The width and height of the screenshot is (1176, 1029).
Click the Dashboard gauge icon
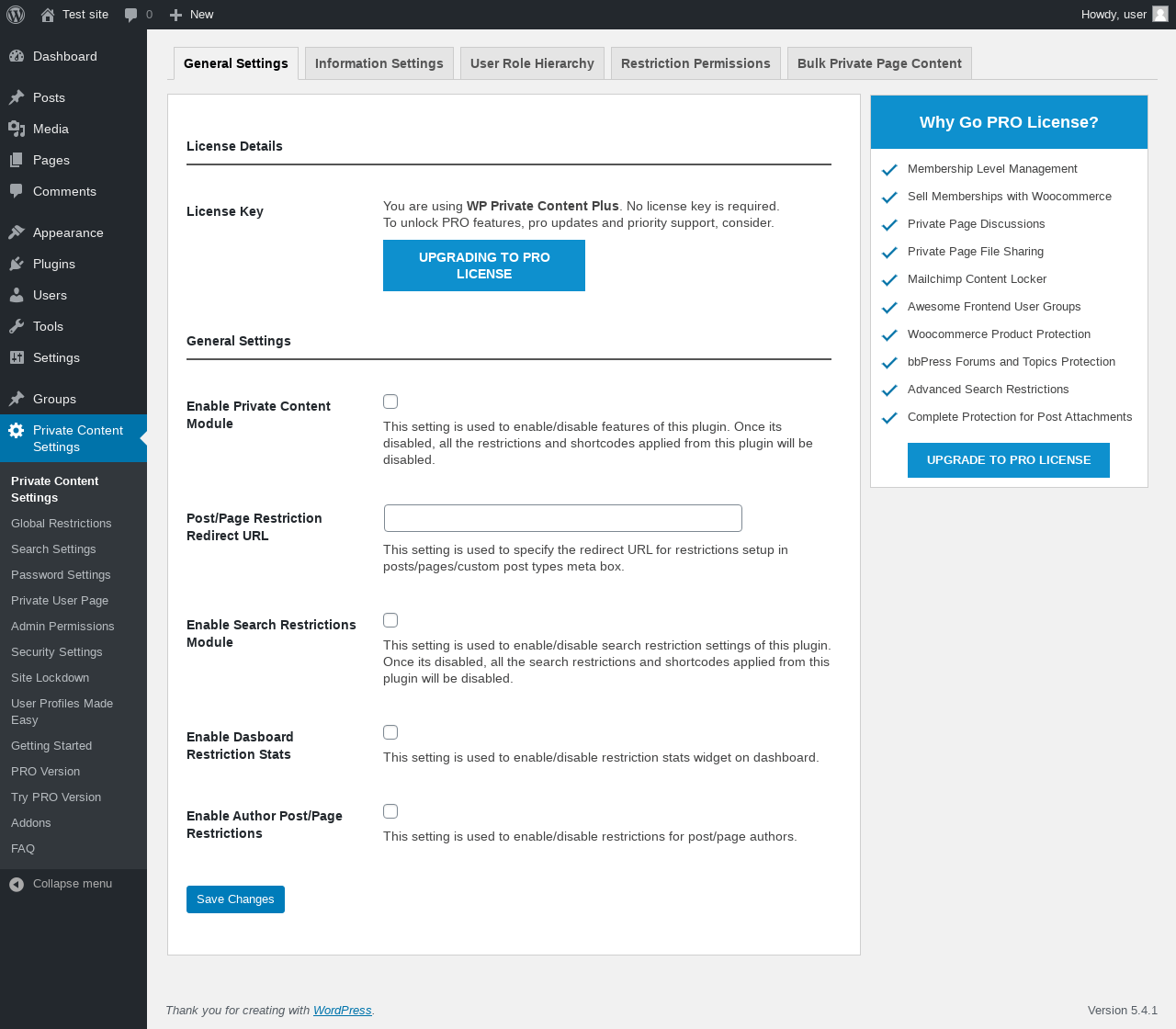click(x=17, y=56)
